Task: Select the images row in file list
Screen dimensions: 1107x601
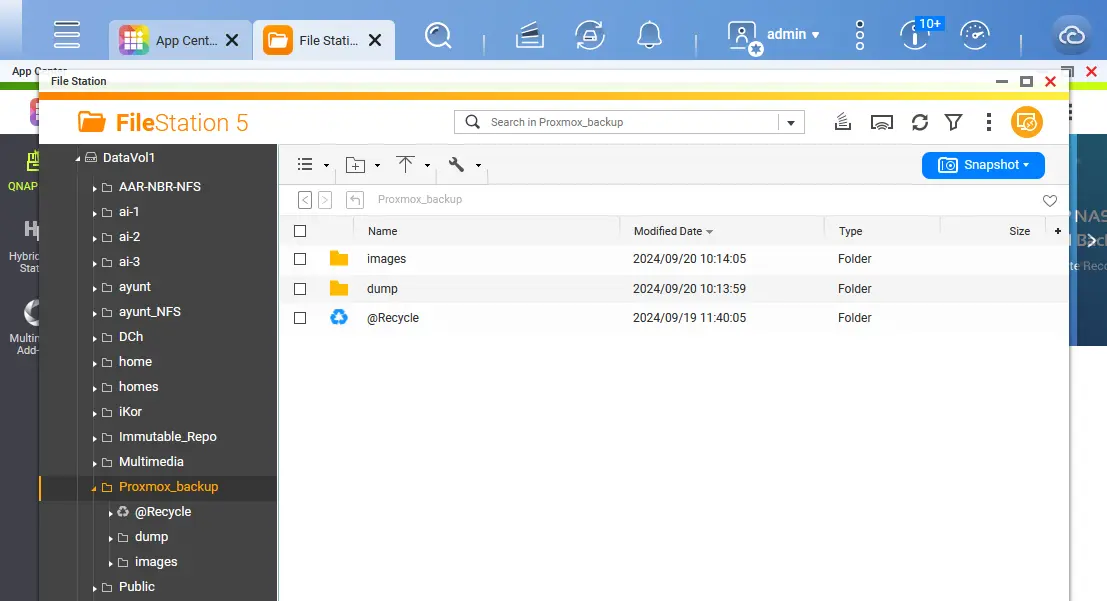Action: (x=674, y=259)
